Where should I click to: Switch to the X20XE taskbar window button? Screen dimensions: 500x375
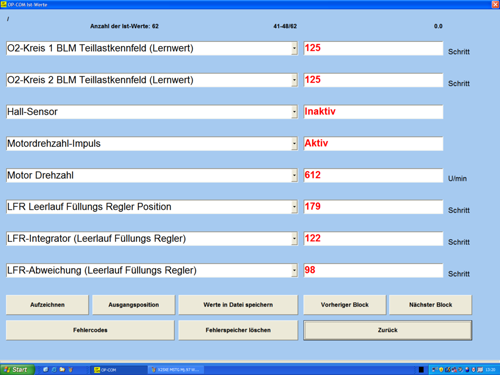[176, 370]
